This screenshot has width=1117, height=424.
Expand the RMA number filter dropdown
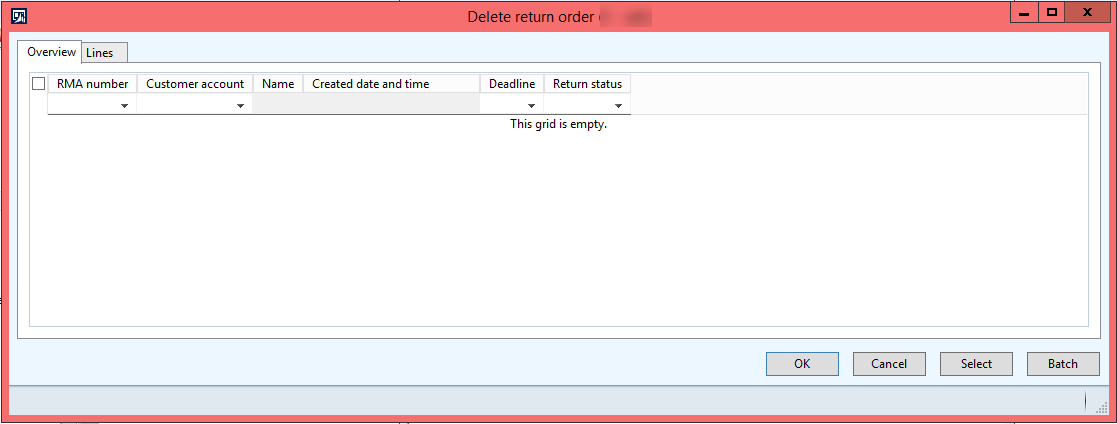click(x=125, y=105)
